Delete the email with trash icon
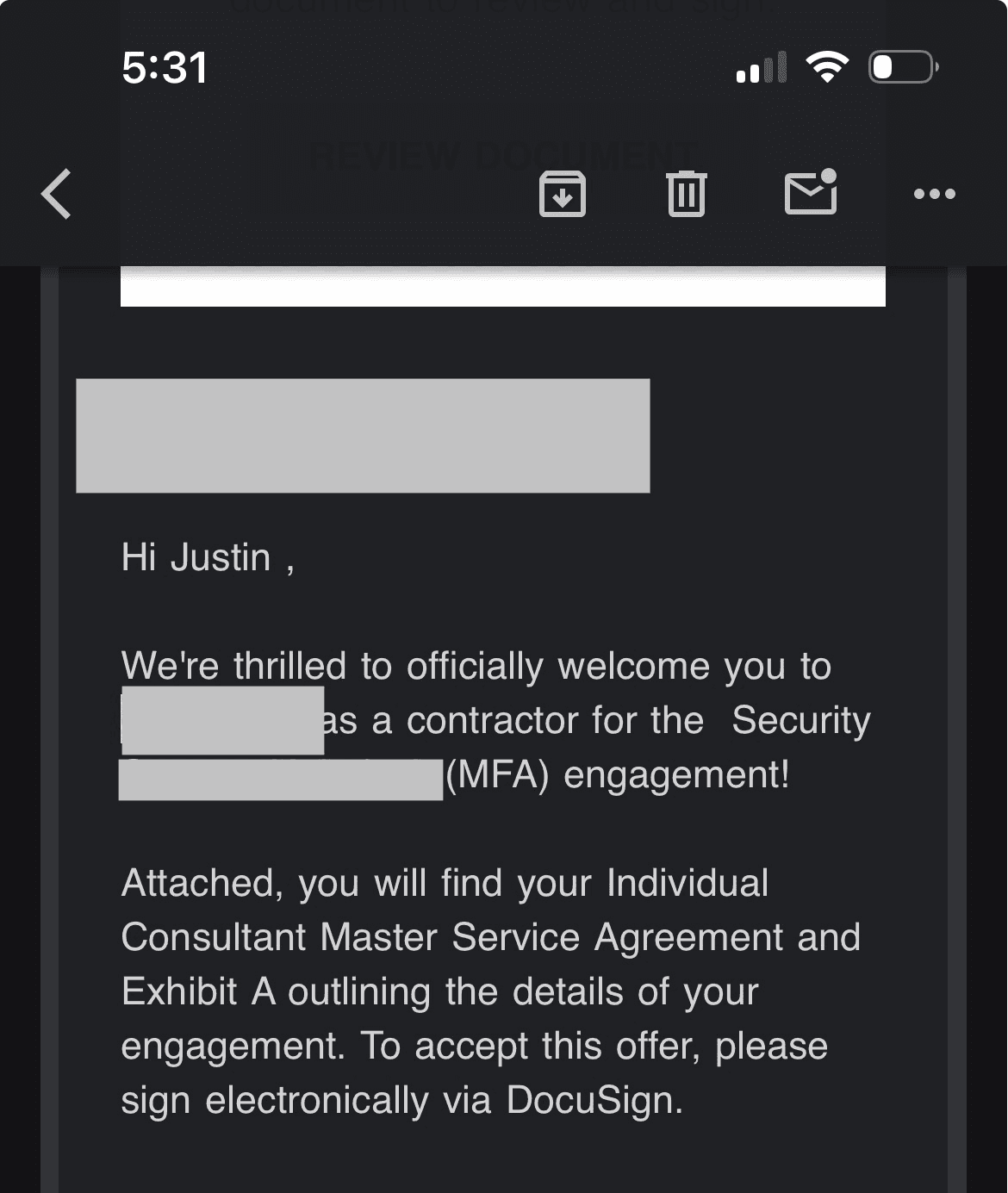Screen dimensions: 1008x1193 click(686, 194)
